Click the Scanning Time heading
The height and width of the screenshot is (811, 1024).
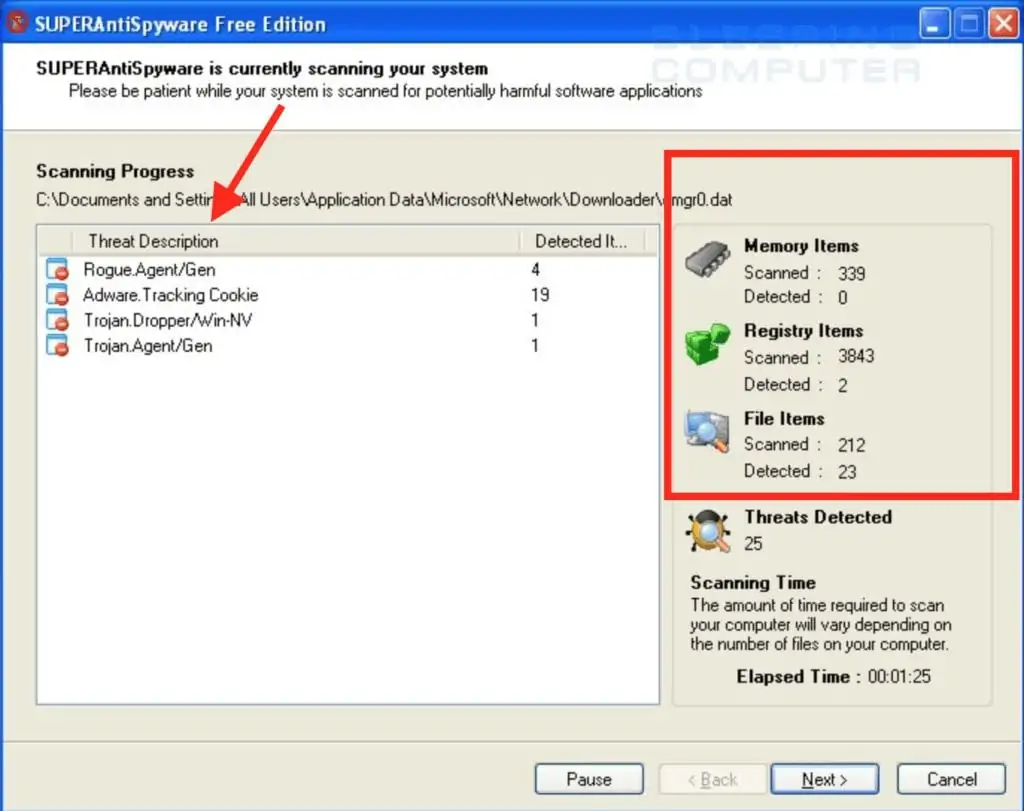click(753, 582)
